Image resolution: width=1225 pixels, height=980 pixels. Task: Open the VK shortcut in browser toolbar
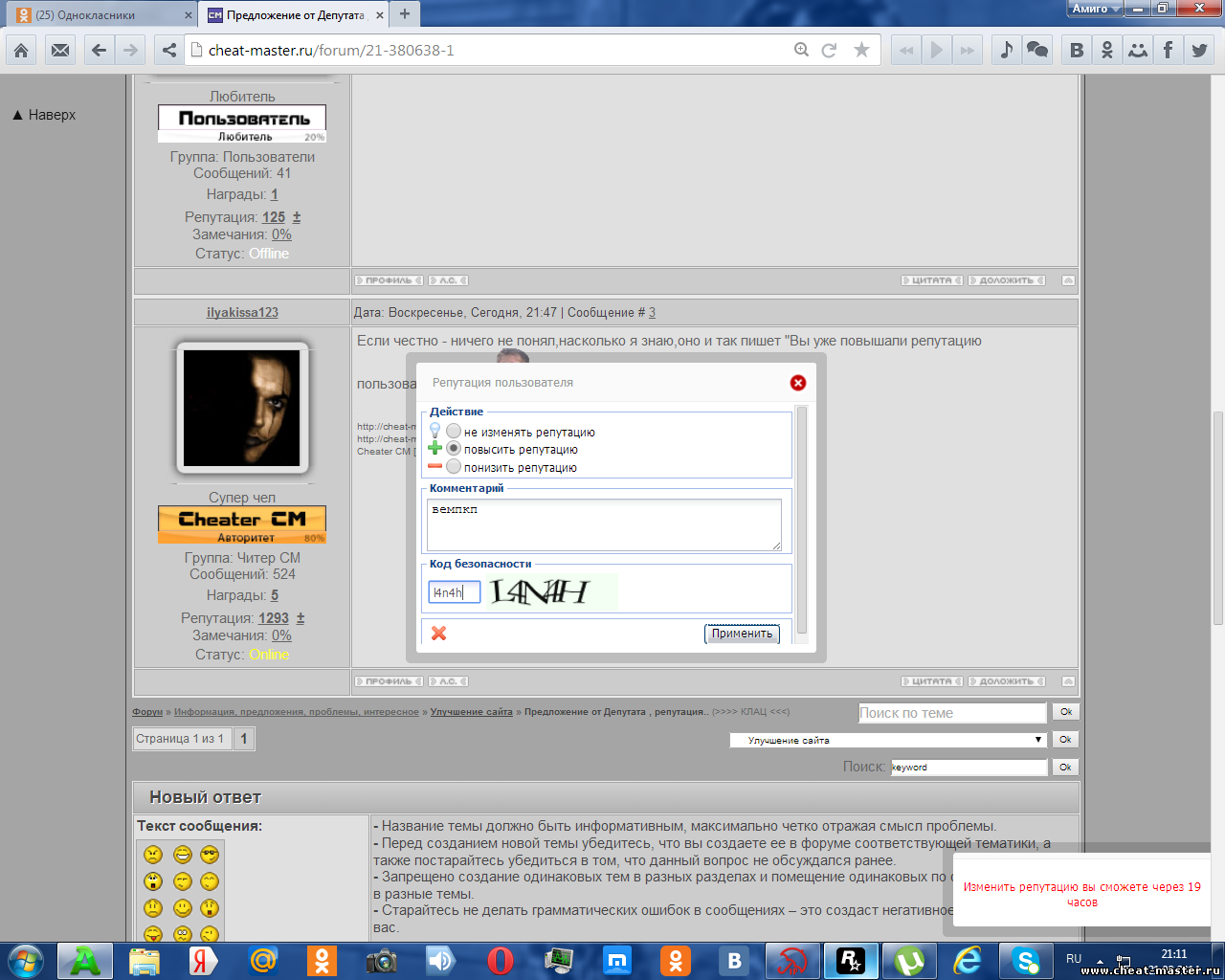(1077, 50)
